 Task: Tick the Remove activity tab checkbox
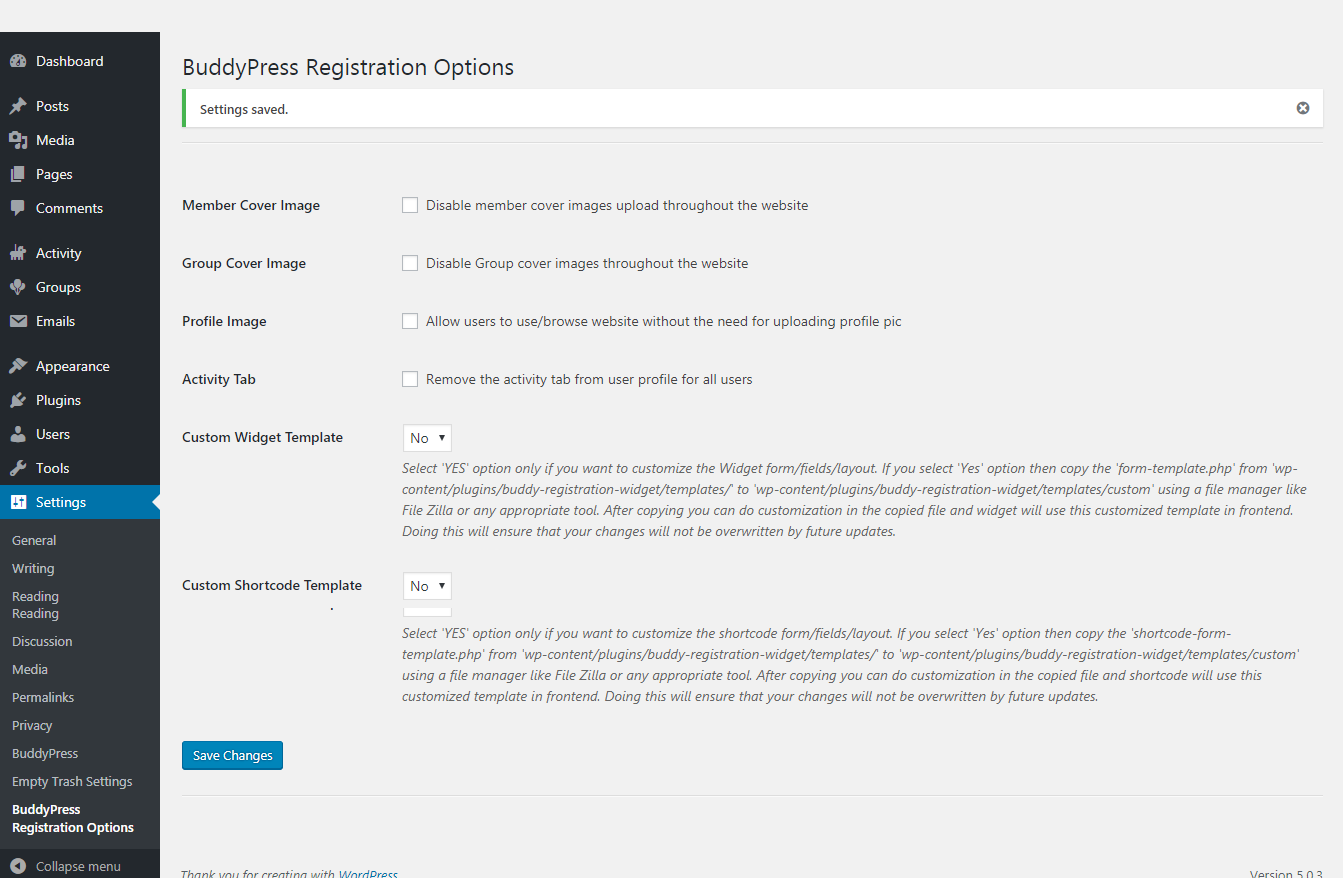click(410, 379)
